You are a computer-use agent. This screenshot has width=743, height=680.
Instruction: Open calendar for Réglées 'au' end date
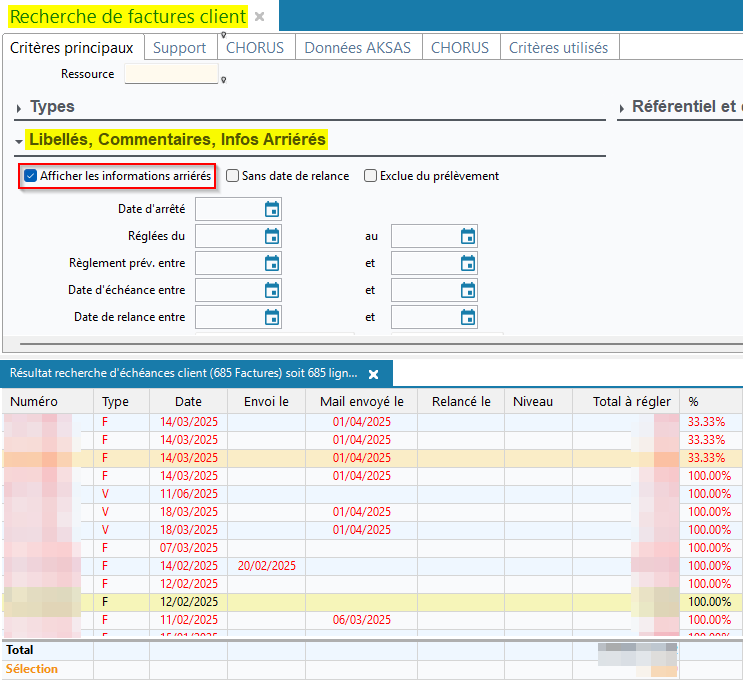coord(468,236)
